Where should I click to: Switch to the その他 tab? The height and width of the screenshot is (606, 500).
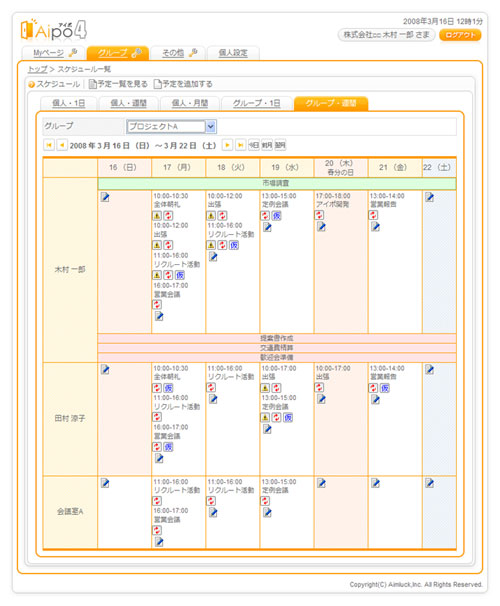point(179,53)
